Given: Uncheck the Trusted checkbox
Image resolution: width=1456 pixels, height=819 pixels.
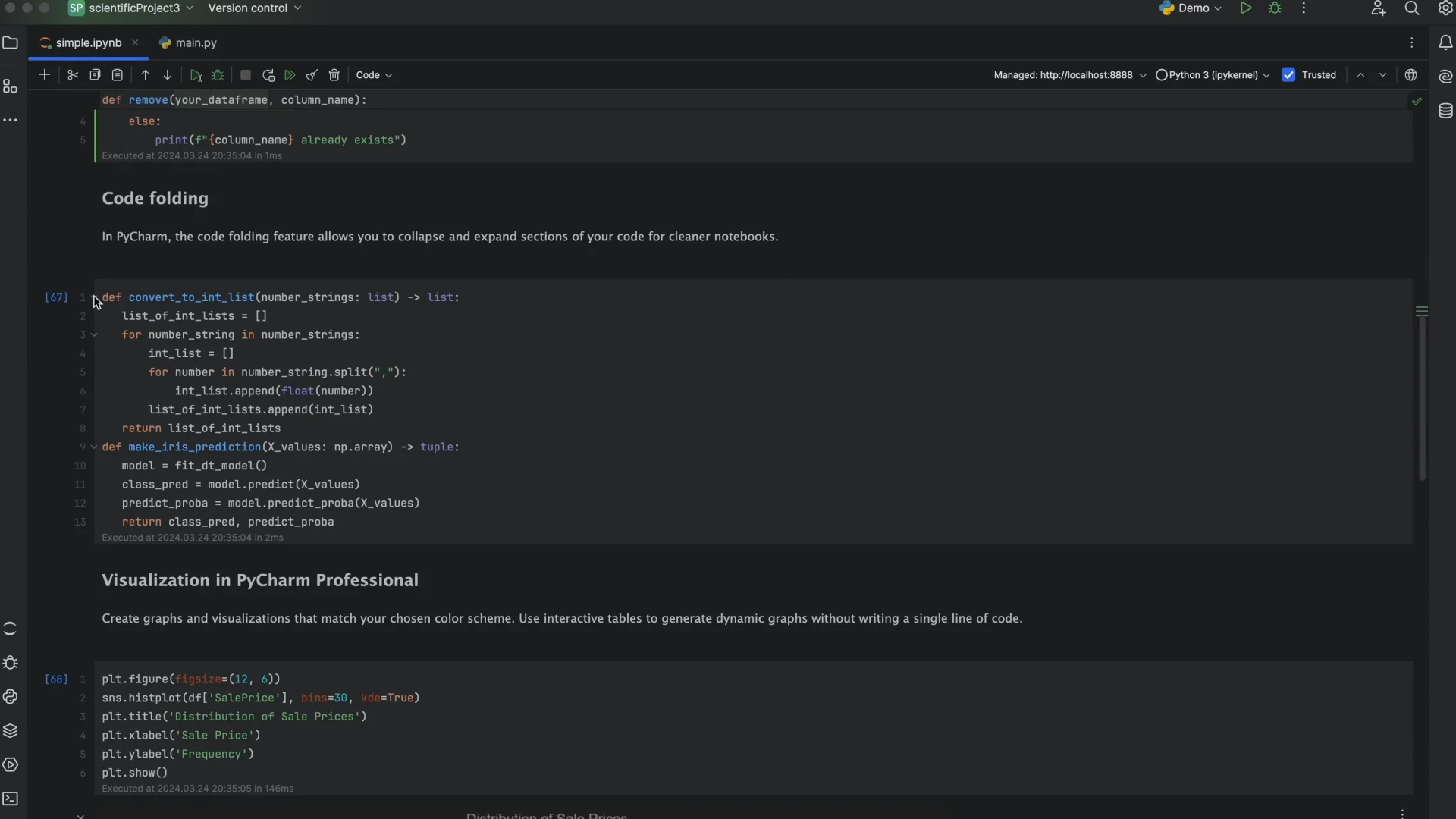Looking at the screenshot, I should (1288, 75).
